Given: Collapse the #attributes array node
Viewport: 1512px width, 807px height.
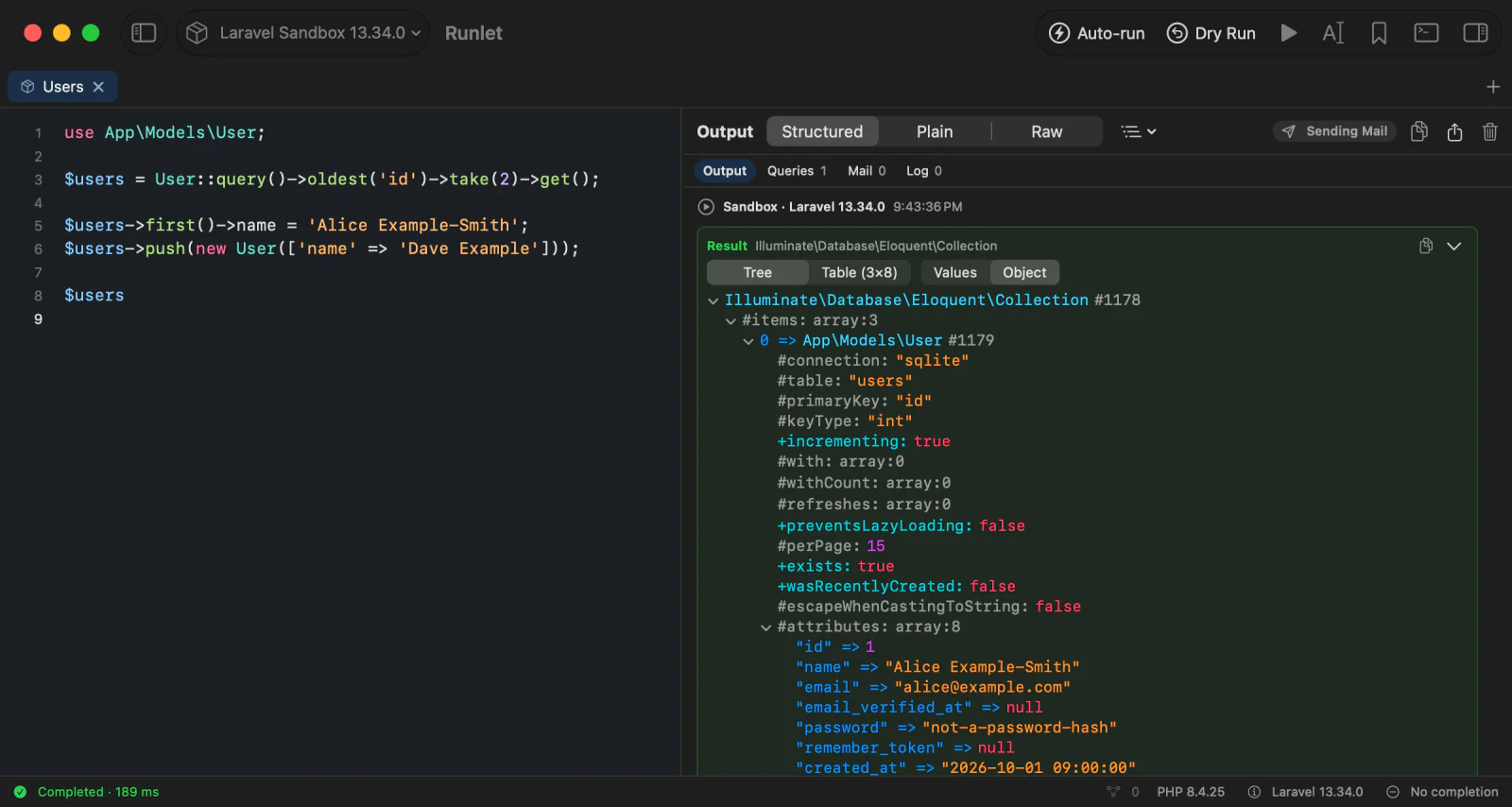Looking at the screenshot, I should [766, 627].
